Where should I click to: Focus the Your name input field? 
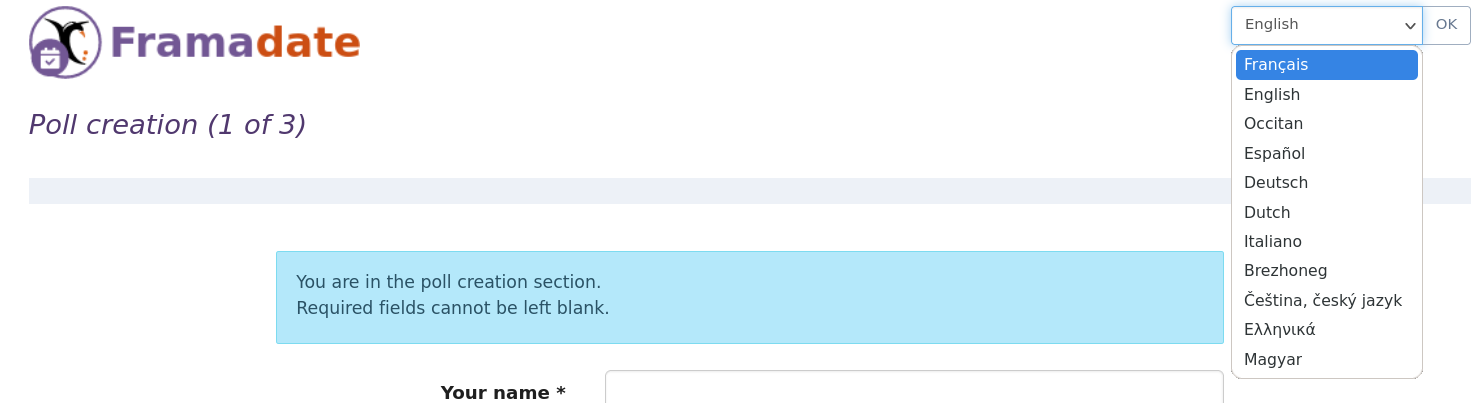pos(914,388)
